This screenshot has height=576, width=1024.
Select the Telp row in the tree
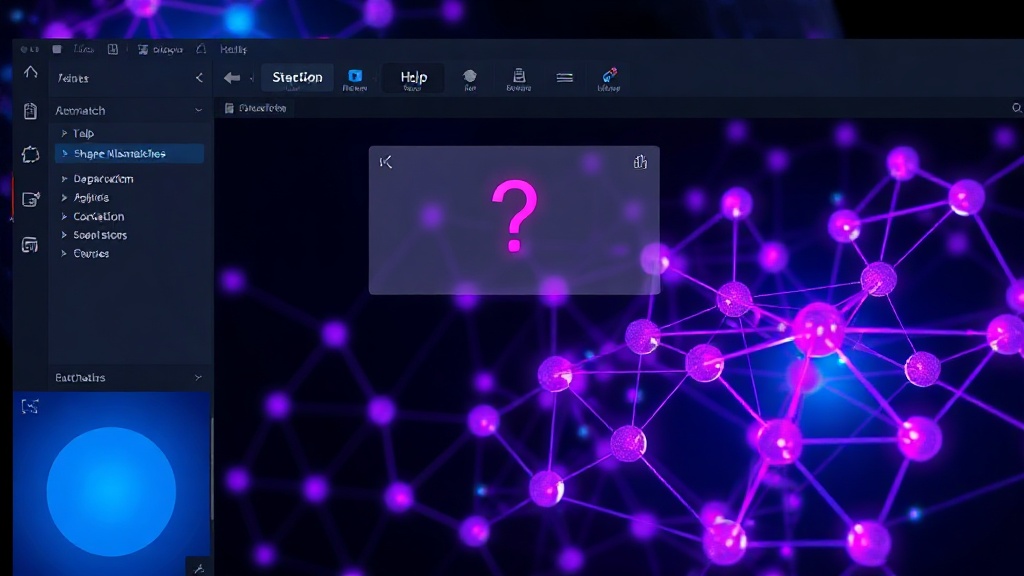(129, 133)
